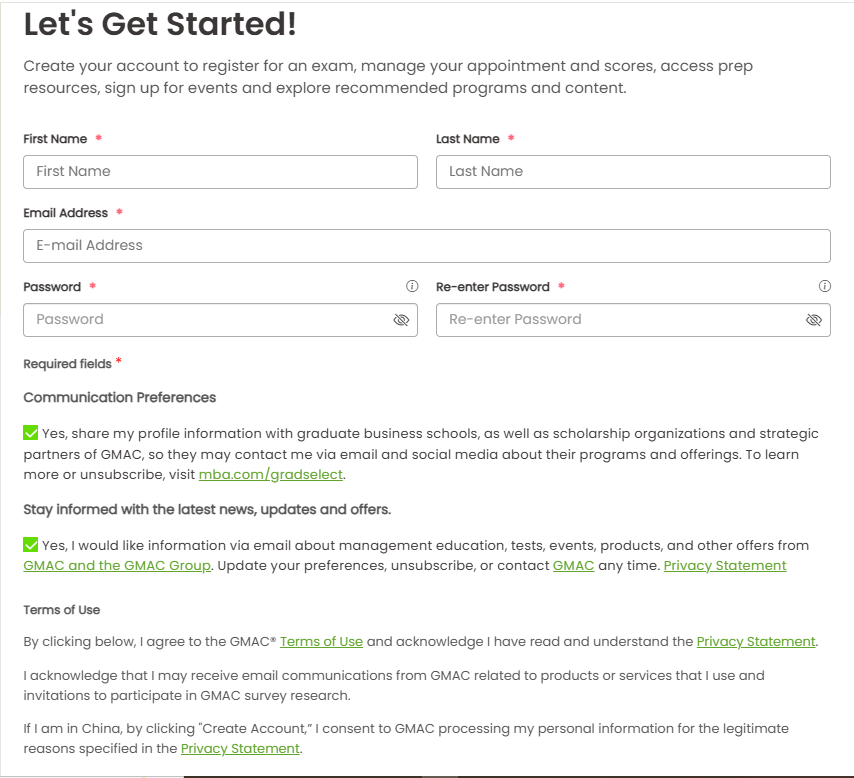Click the Password info icon
This screenshot has height=778, width=854.
coord(412,286)
